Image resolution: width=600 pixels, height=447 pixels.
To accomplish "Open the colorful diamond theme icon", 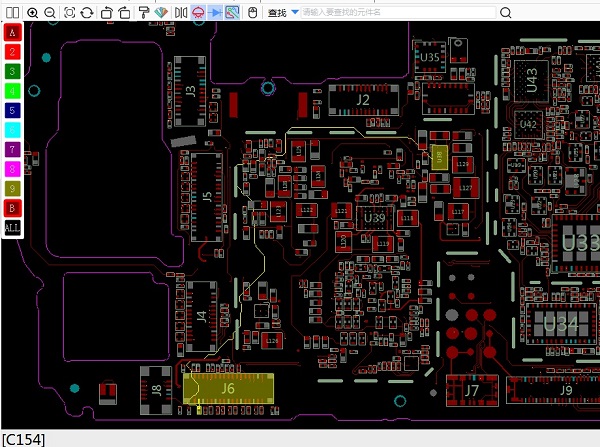I will pos(160,13).
